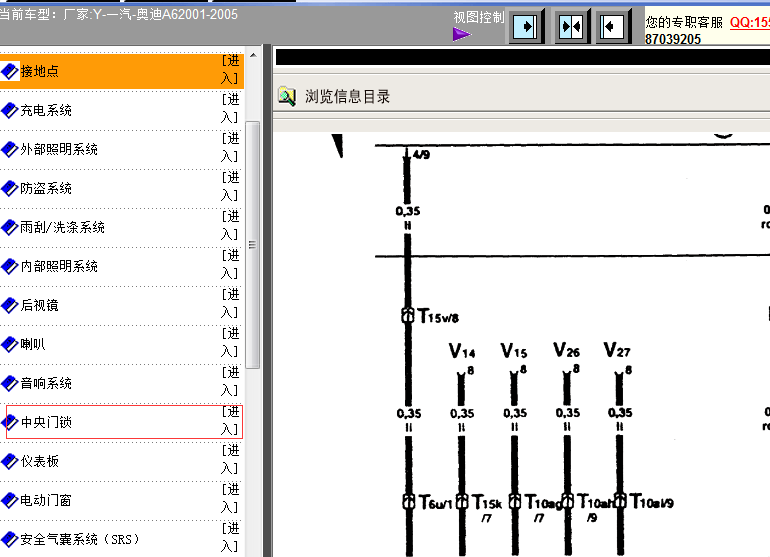This screenshot has width=770, height=557.
Task: Select the 中央门锁 list entry
Action: [124, 422]
